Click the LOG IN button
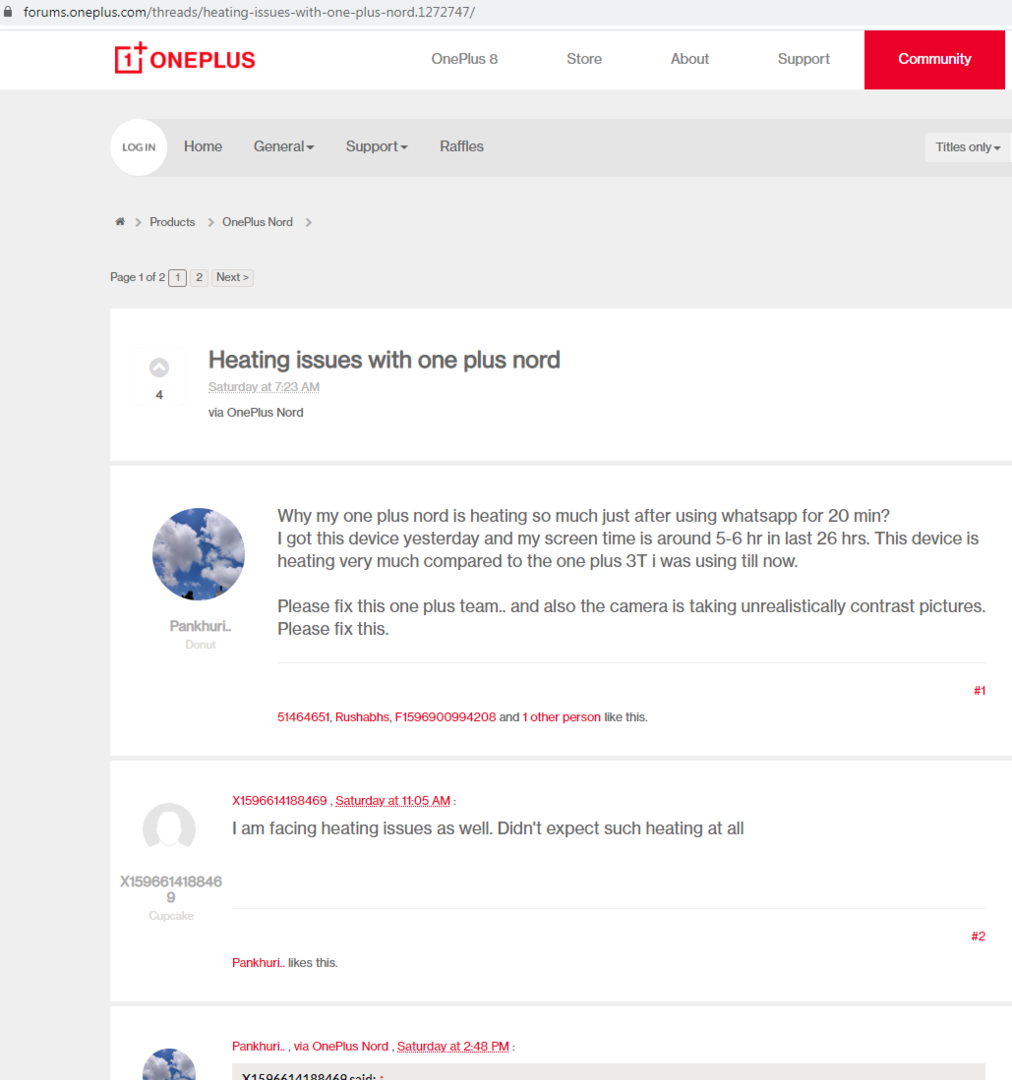 (138, 147)
